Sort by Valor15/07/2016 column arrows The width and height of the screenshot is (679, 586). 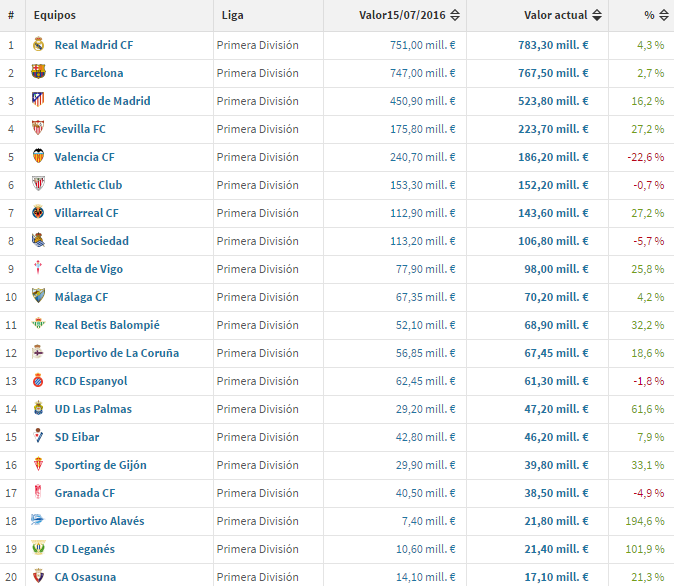coord(455,15)
